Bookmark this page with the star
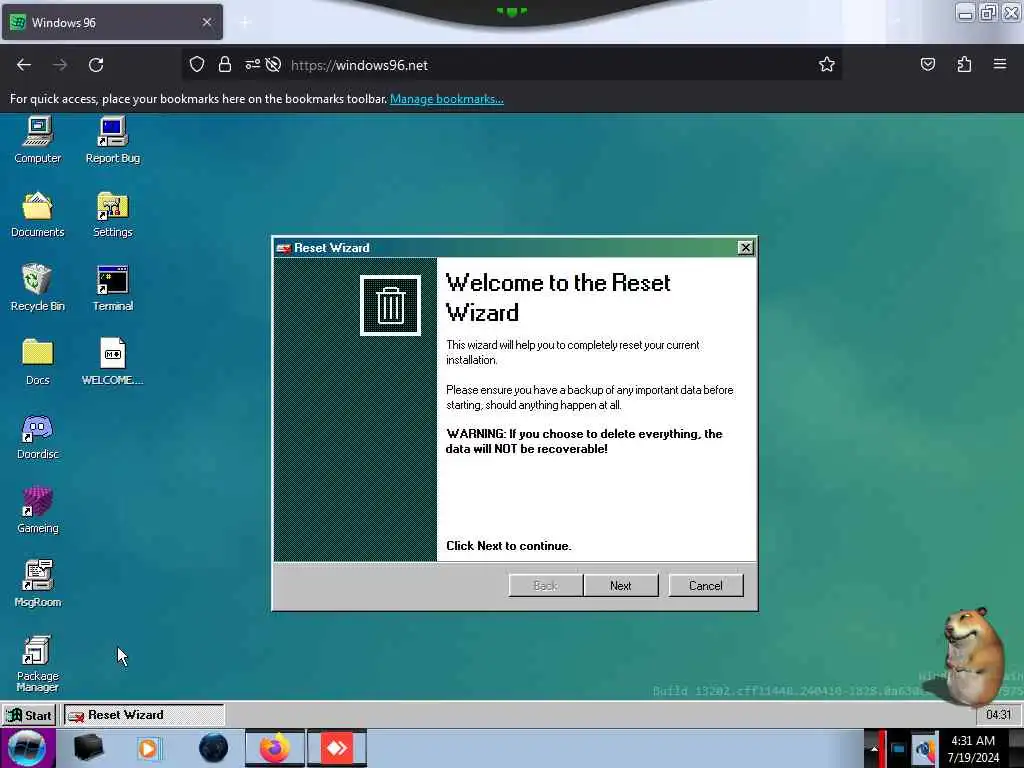 (x=827, y=65)
